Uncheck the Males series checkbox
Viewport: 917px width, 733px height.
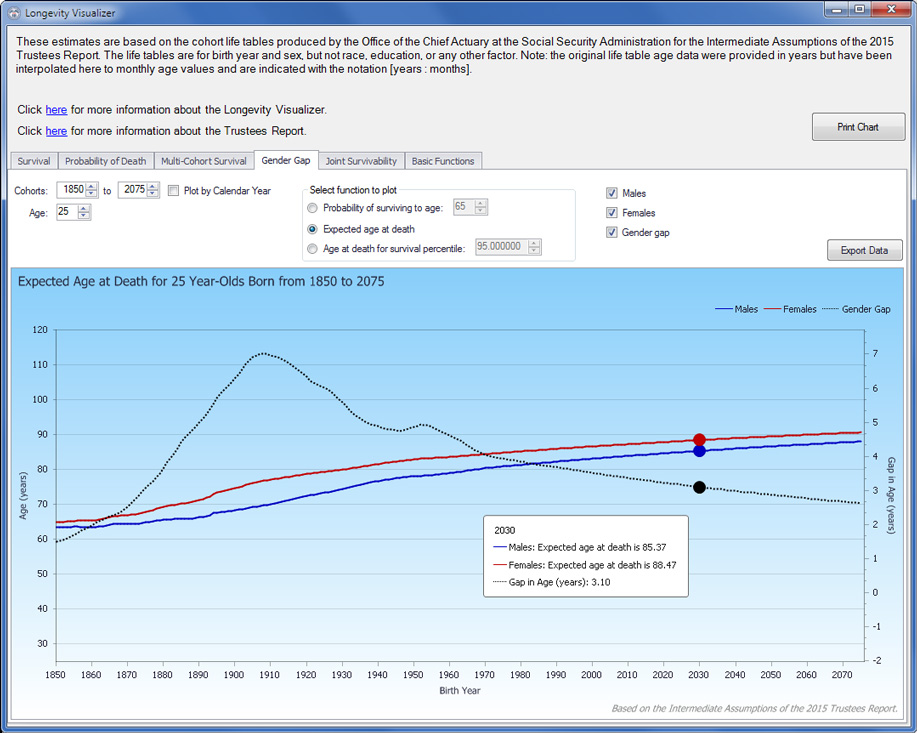click(x=612, y=193)
